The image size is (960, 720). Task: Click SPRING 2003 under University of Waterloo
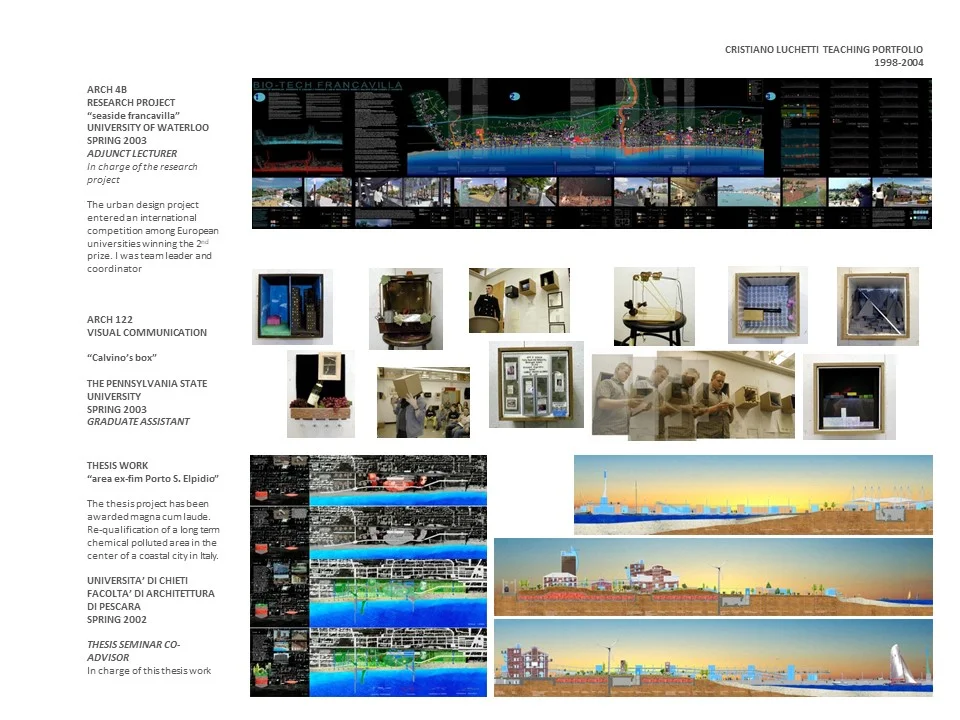[x=117, y=140]
